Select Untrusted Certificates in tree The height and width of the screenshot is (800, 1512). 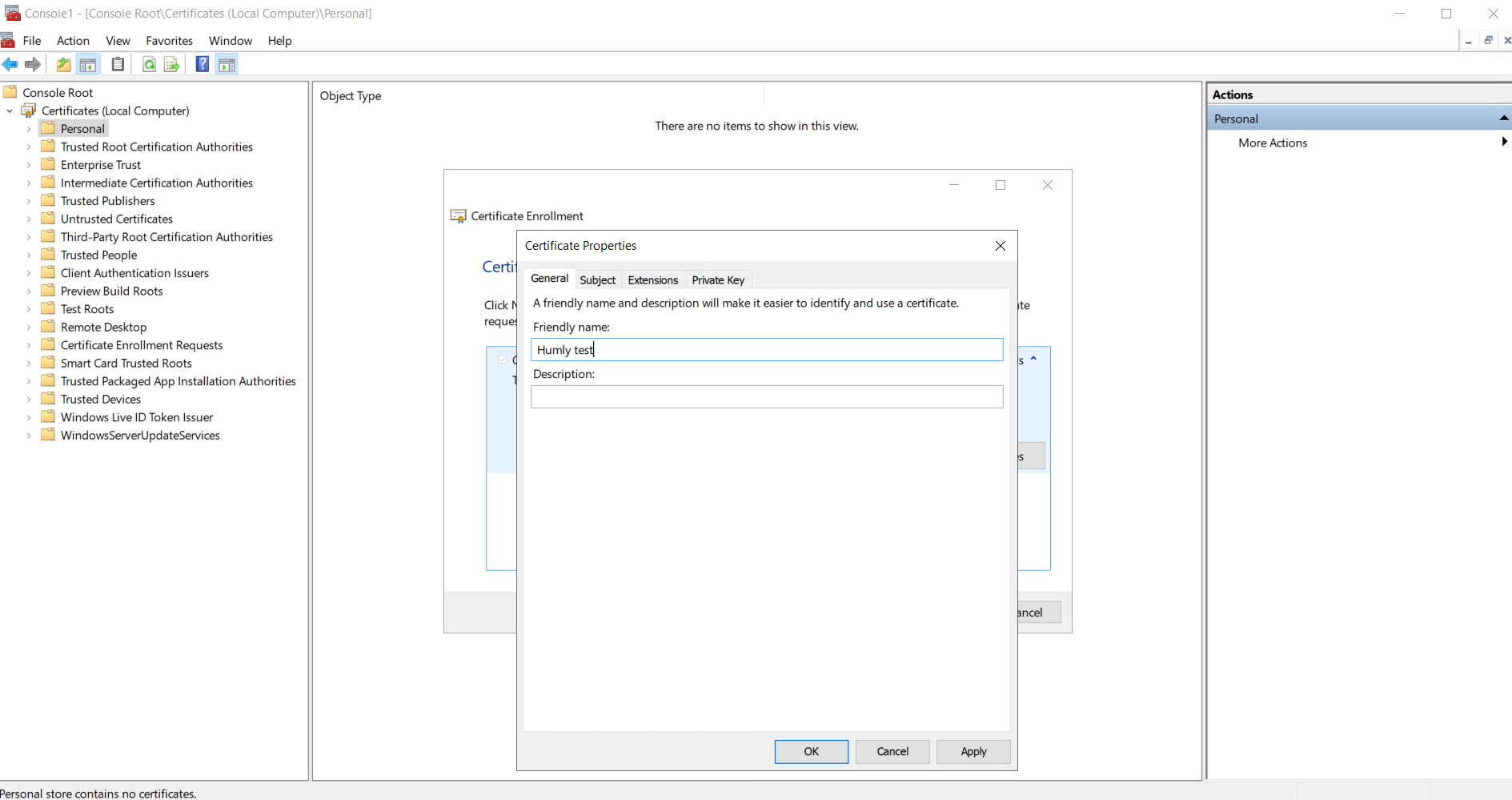[117, 219]
